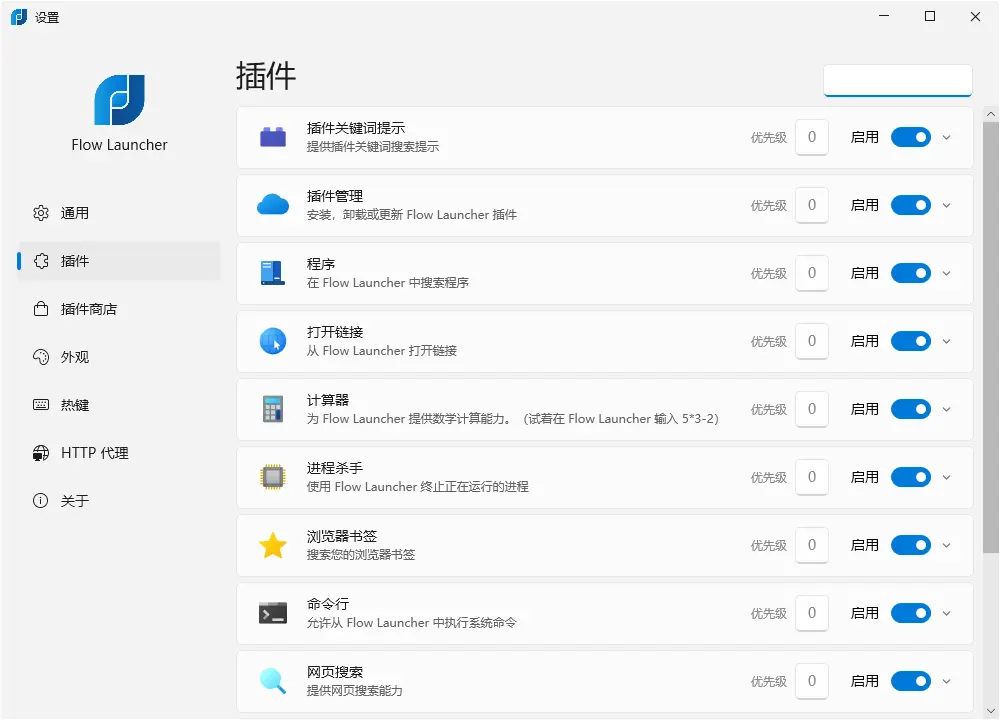Click the 通用 gear icon
Viewport: 1000px width, 720px height.
click(x=41, y=213)
